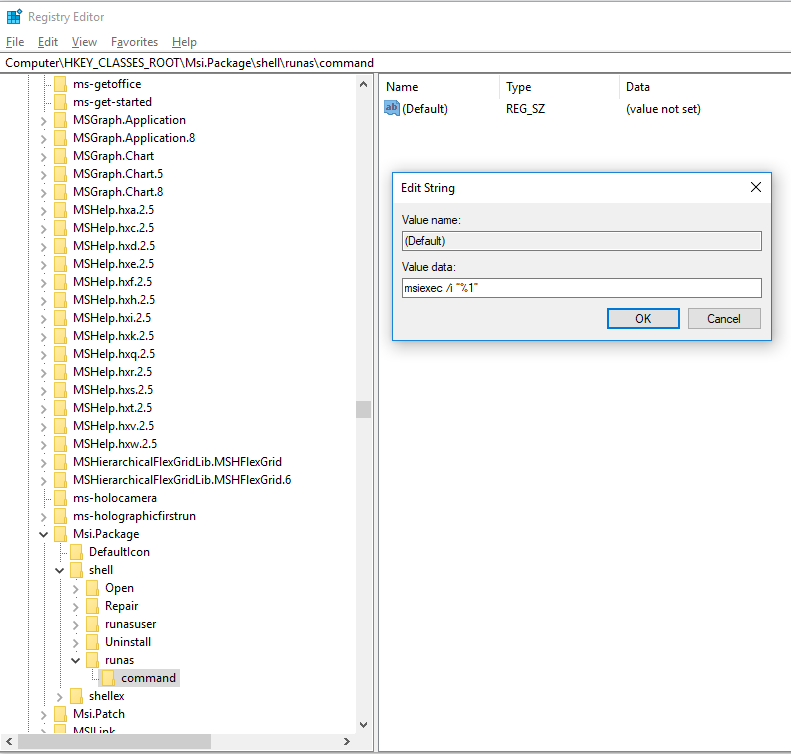Viewport: 791px width, 754px height.
Task: Click into the Value data text field
Action: (581, 288)
